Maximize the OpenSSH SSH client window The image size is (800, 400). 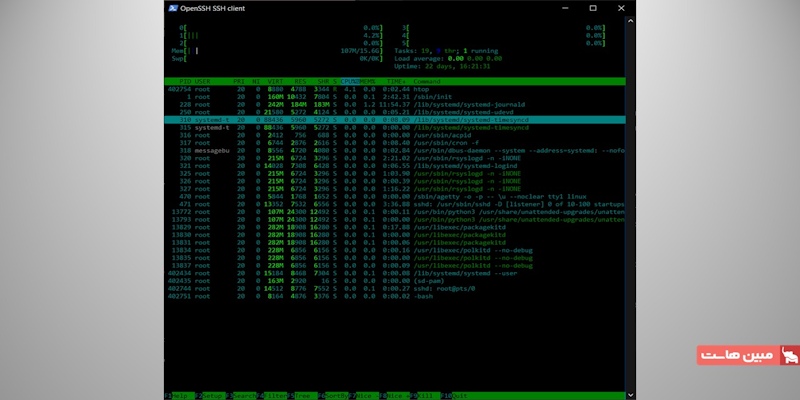click(x=593, y=8)
